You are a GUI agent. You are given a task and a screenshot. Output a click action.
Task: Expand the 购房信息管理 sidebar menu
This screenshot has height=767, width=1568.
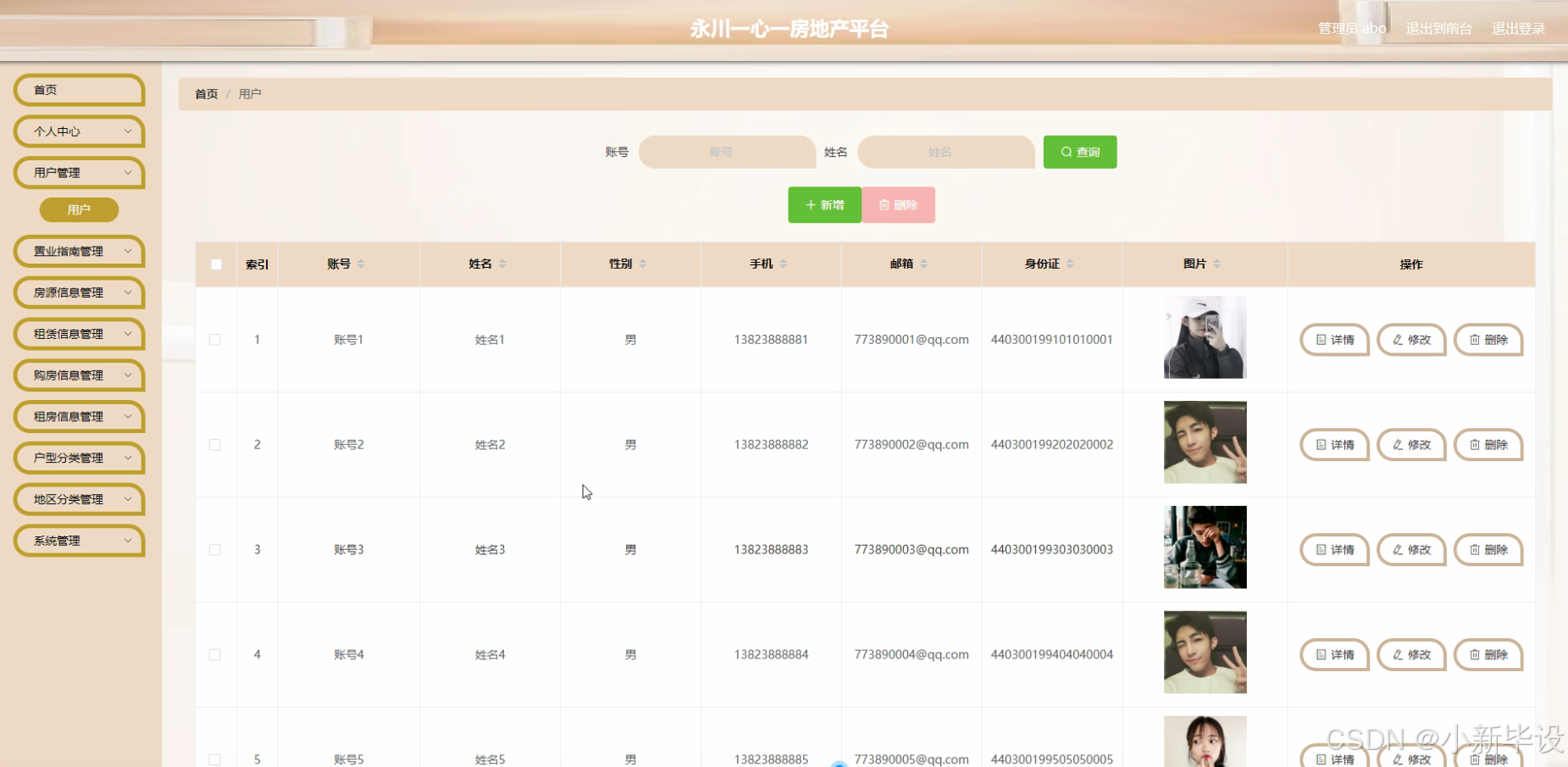(x=80, y=375)
